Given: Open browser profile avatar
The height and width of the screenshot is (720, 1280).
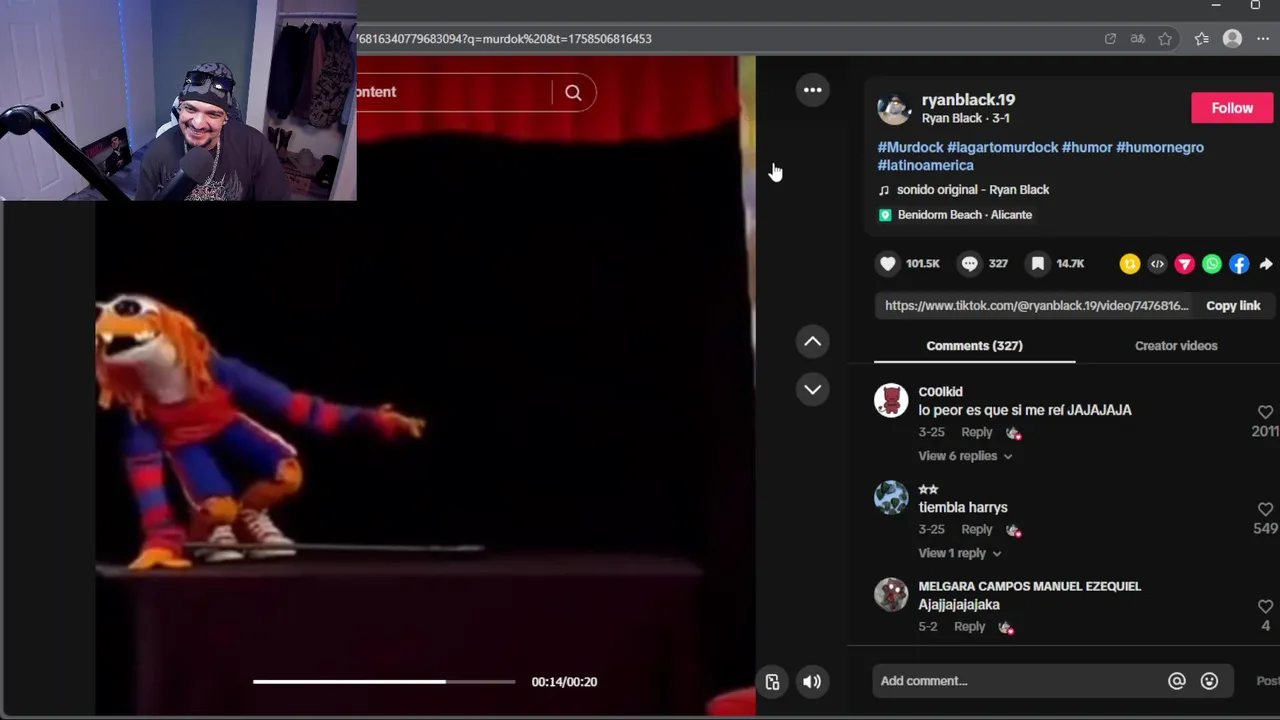Looking at the screenshot, I should tap(1232, 39).
